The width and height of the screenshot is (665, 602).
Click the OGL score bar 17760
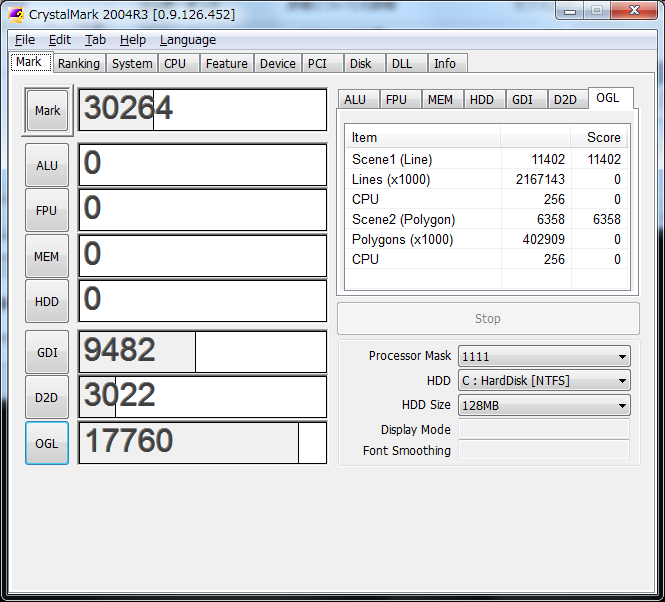tap(203, 443)
